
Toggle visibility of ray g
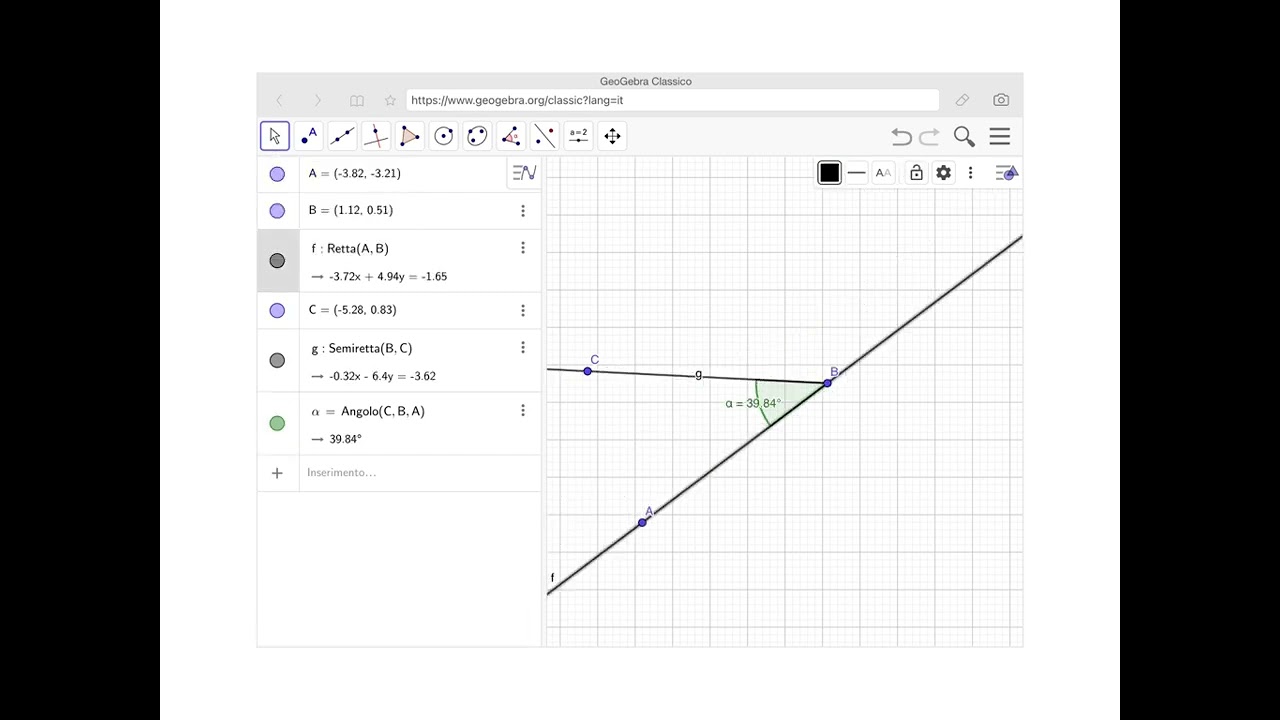(x=277, y=361)
